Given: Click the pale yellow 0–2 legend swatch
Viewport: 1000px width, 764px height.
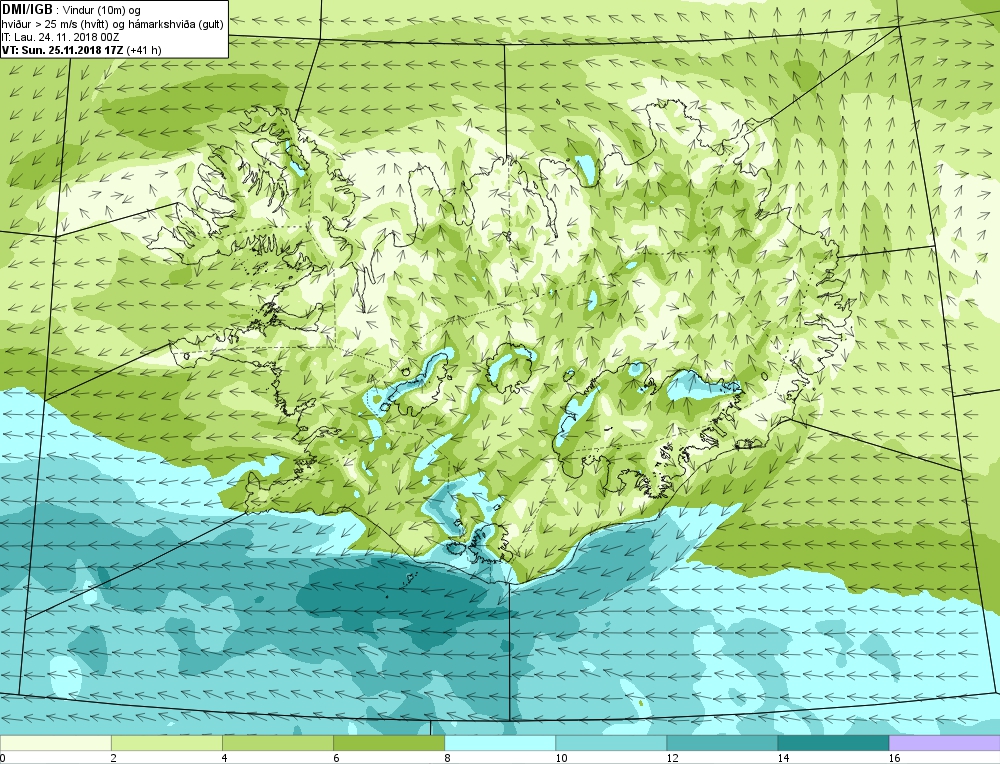Looking at the screenshot, I should [x=55, y=743].
